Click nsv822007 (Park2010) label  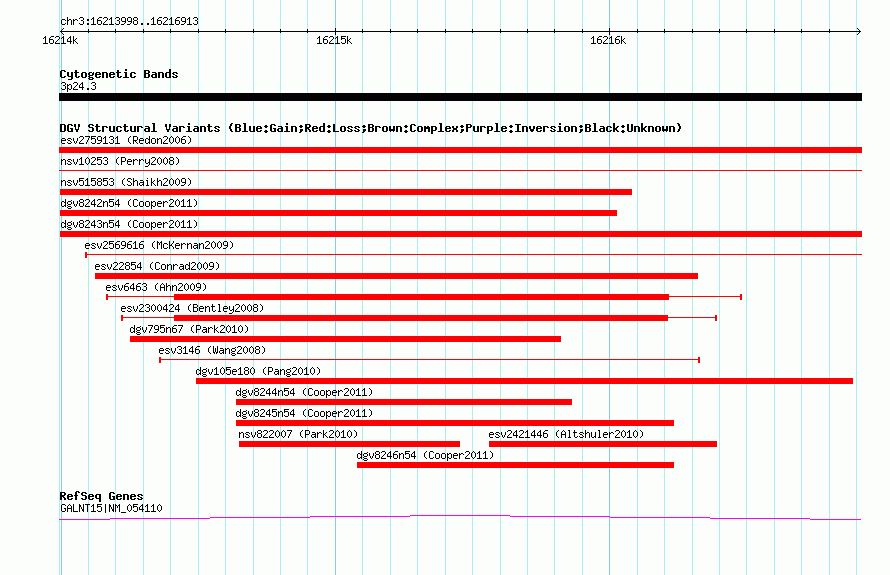point(298,434)
